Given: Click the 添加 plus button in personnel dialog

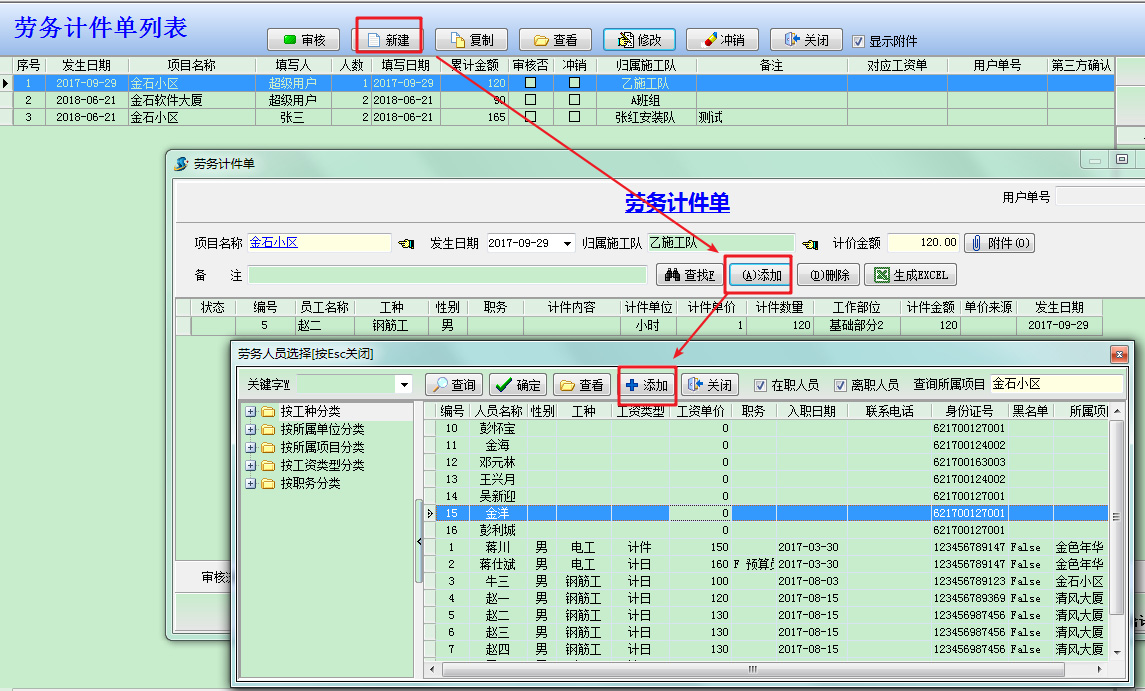Looking at the screenshot, I should coord(647,384).
